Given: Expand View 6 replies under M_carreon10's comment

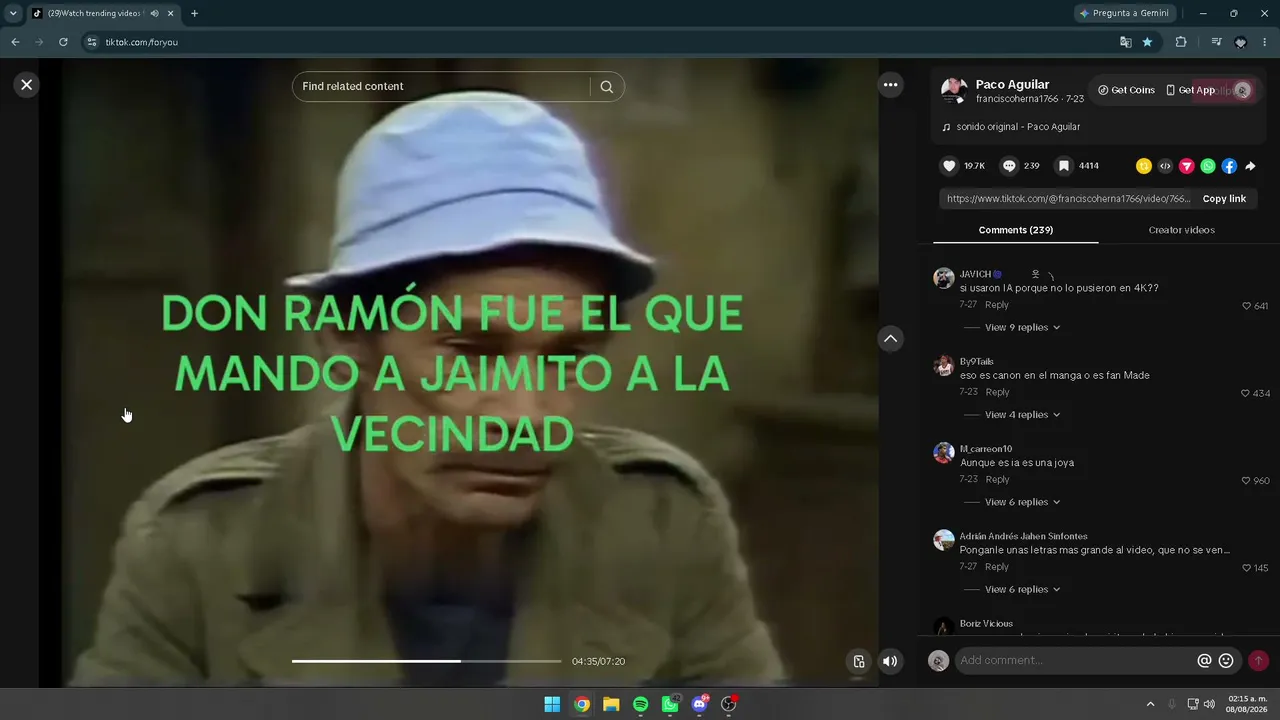Looking at the screenshot, I should (1022, 502).
